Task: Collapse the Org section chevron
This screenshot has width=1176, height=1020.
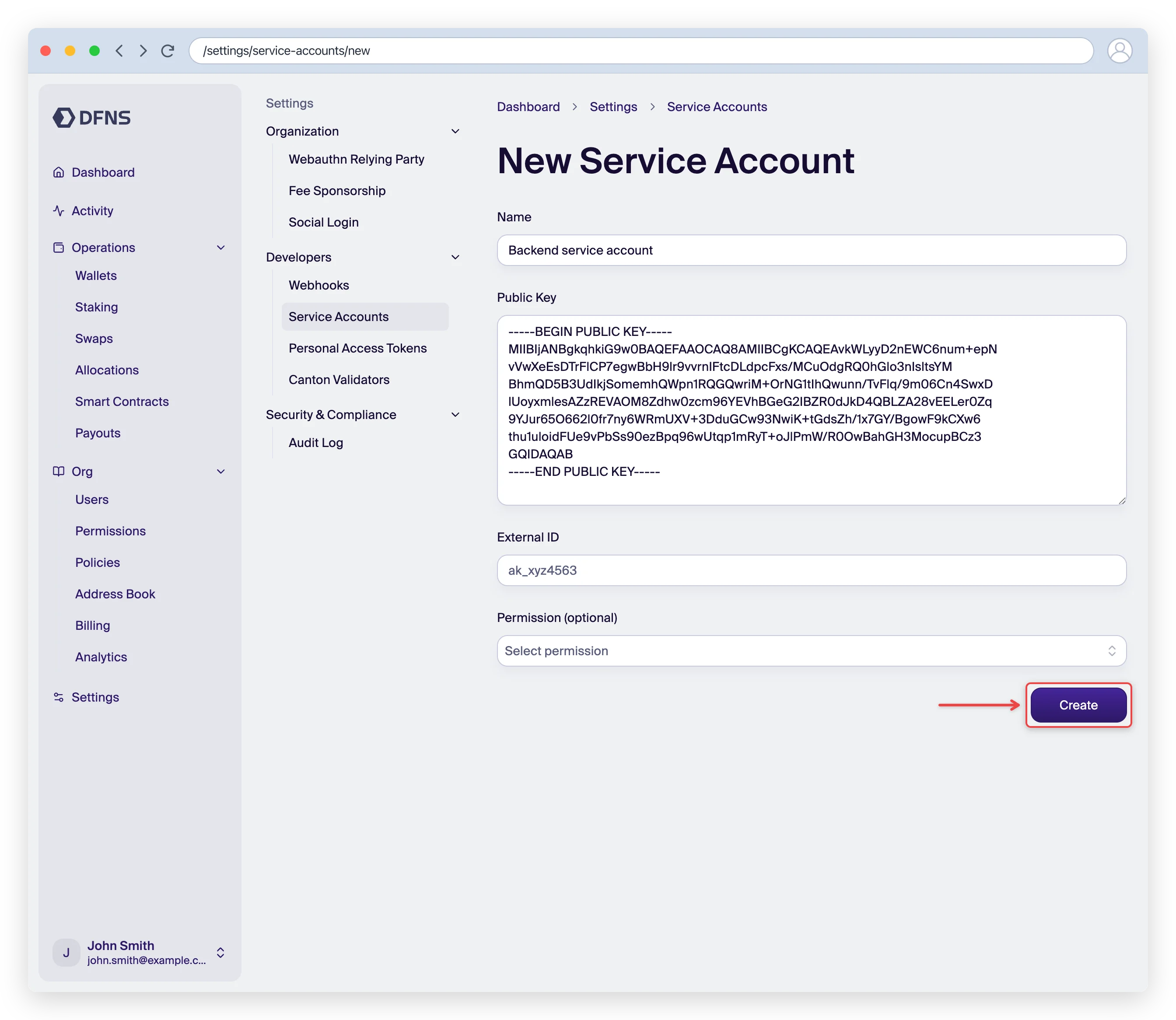Action: coord(221,472)
